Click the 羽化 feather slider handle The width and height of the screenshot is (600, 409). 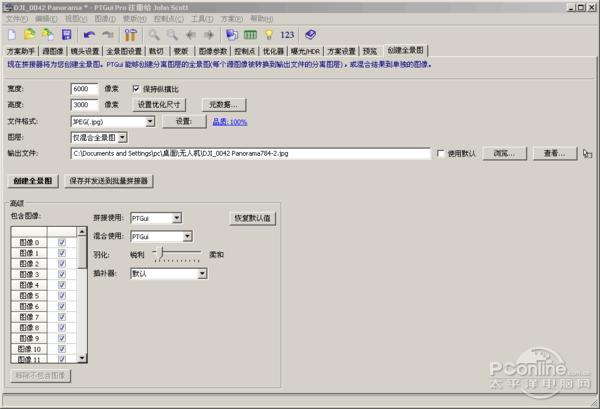[x=161, y=252]
